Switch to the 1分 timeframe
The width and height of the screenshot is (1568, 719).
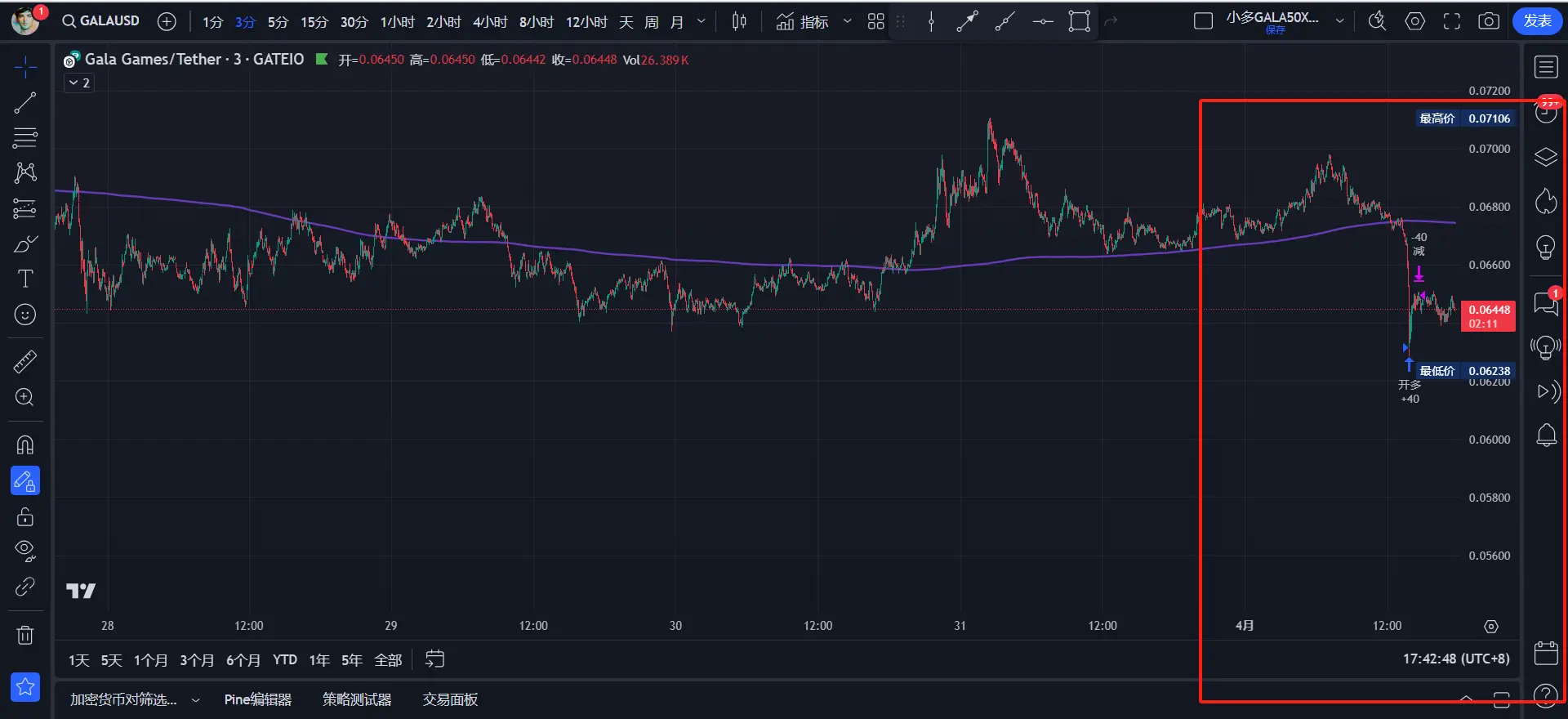212,22
